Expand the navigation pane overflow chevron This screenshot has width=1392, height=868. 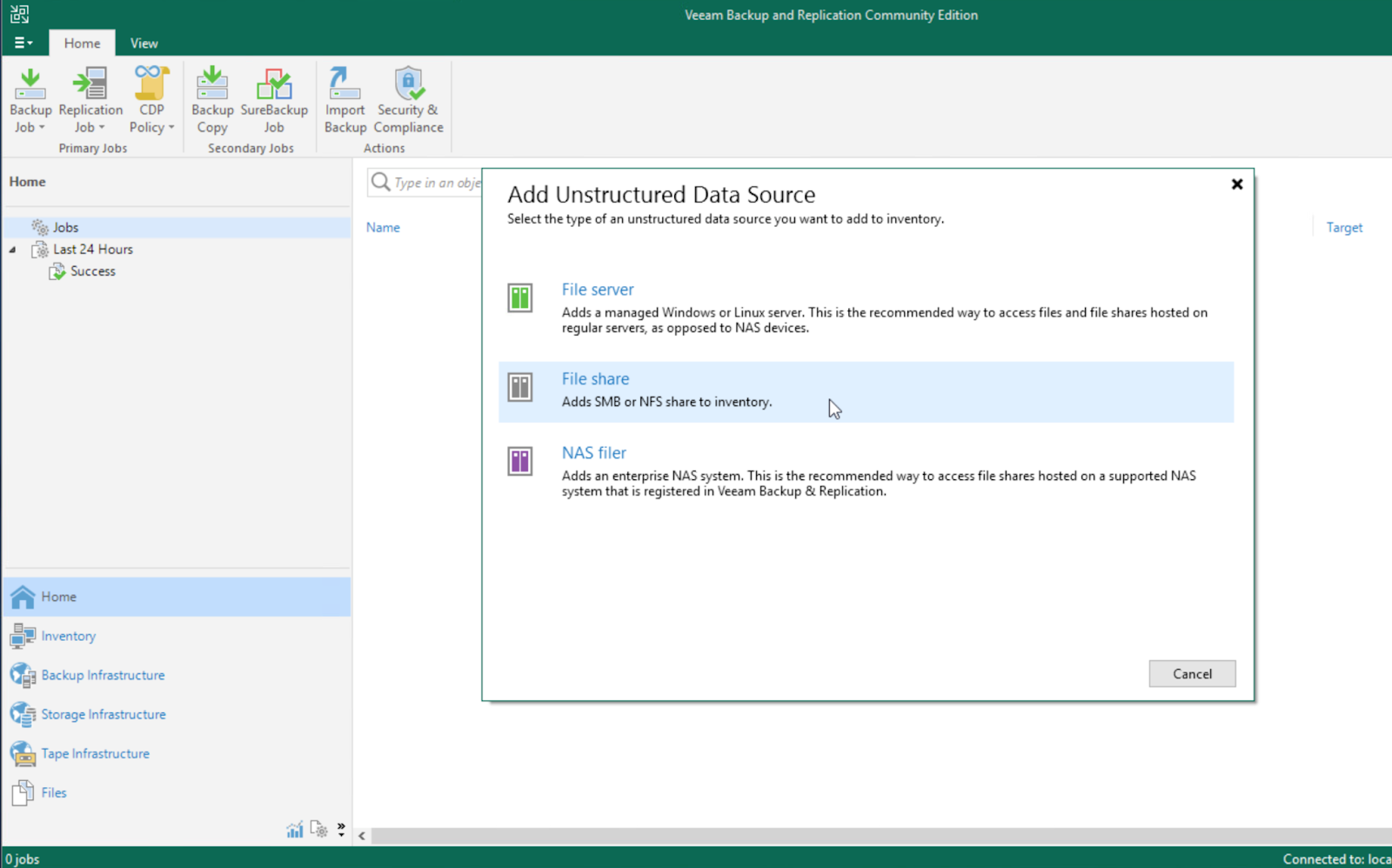pyautogui.click(x=341, y=830)
